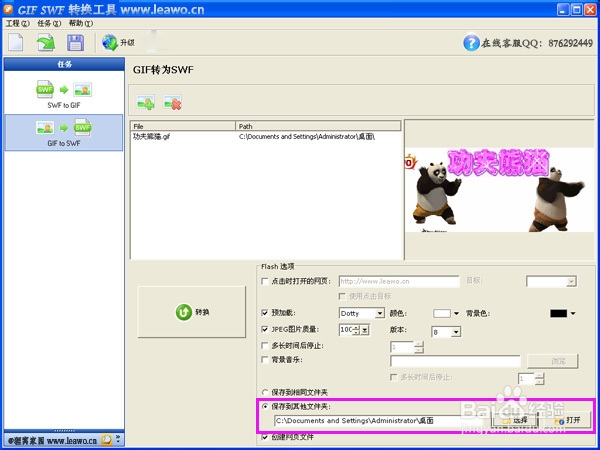Click the Path column header
600x450 pixels.
click(x=318, y=126)
